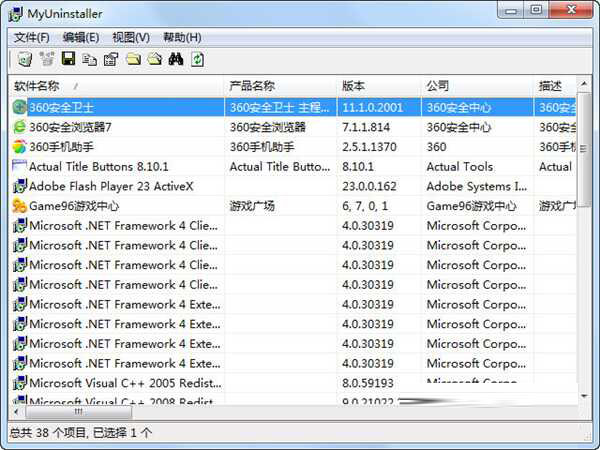The image size is (600, 450).
Task: Select the Adobe Flash Player 23 ActiveX row
Action: pyautogui.click(x=110, y=186)
